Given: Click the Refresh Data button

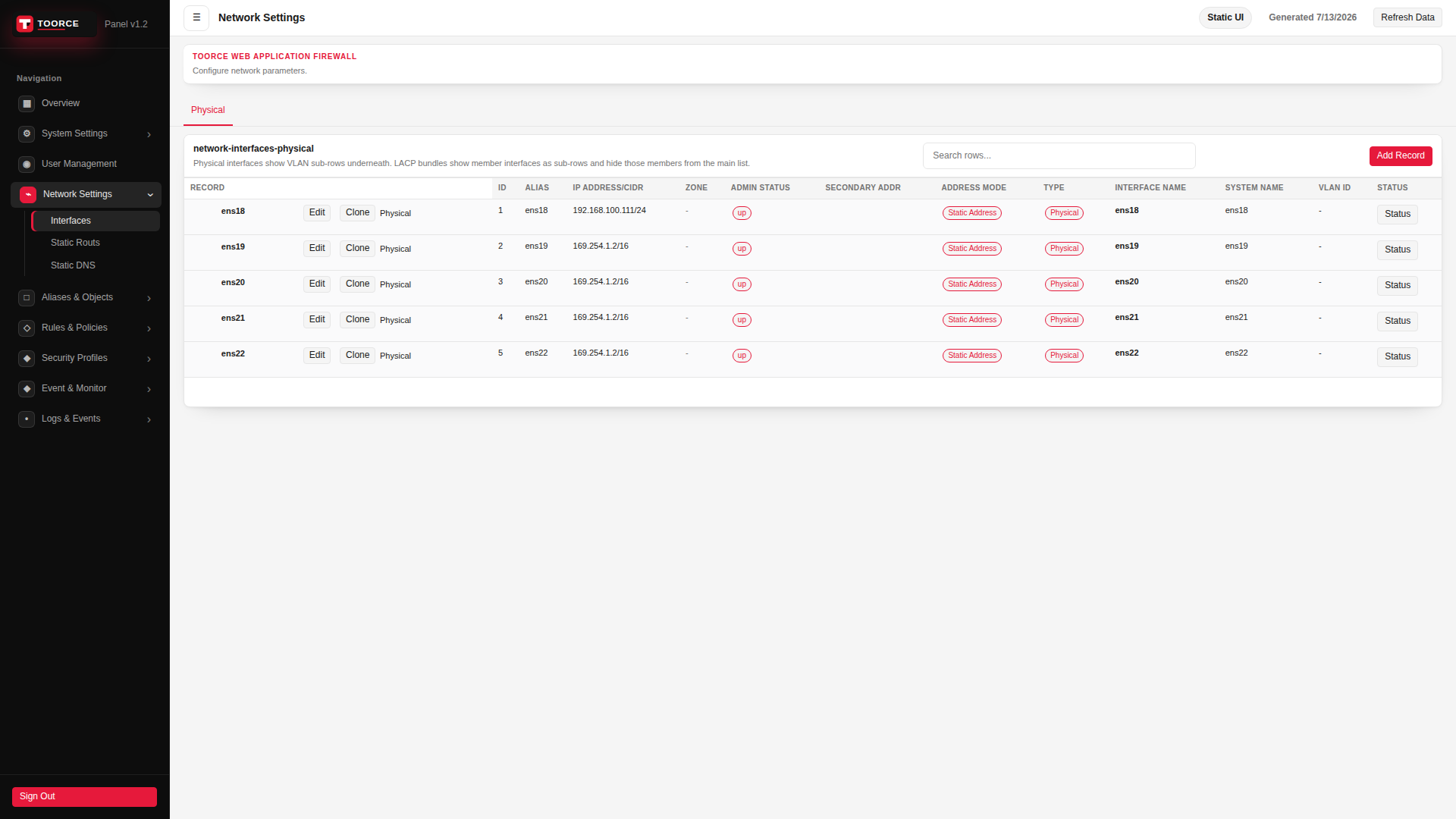Looking at the screenshot, I should coord(1407,17).
